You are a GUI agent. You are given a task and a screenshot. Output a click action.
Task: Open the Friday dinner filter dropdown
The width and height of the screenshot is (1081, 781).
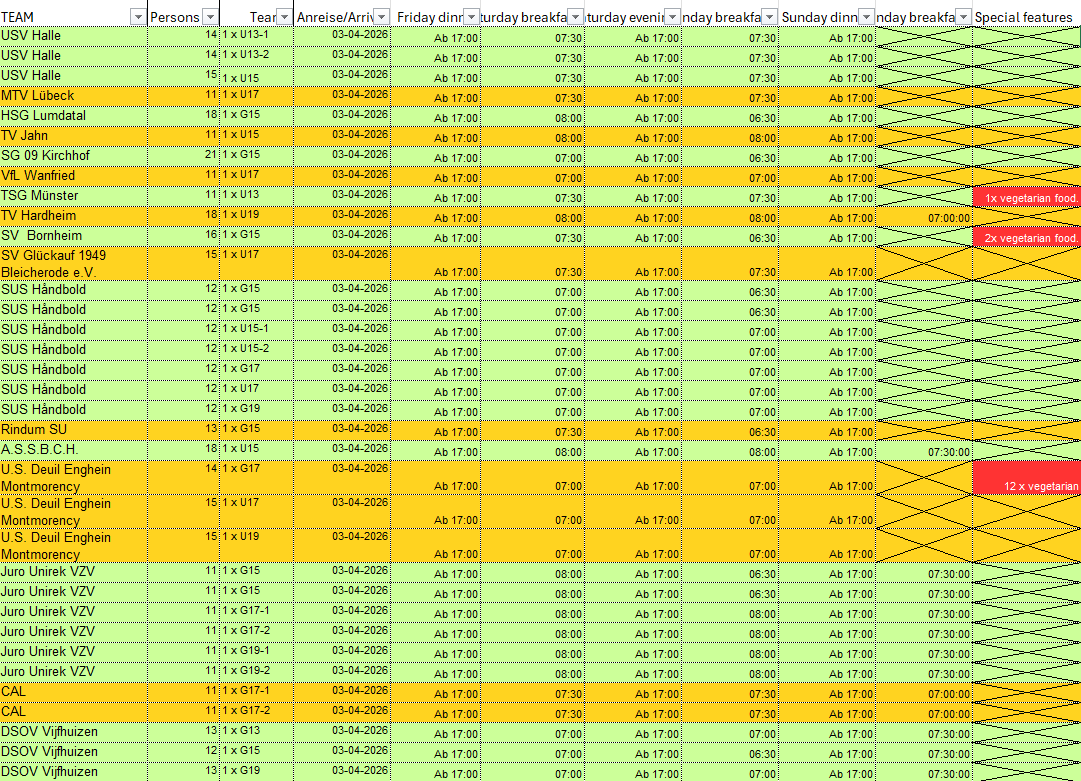click(x=471, y=16)
